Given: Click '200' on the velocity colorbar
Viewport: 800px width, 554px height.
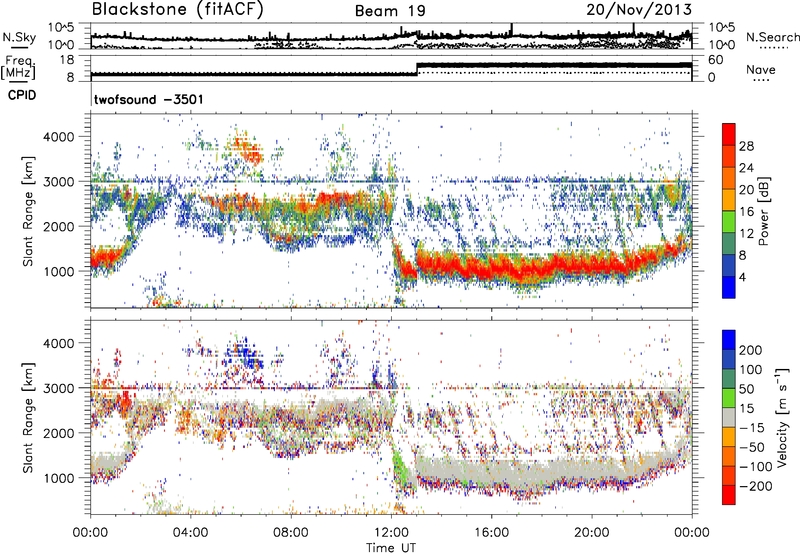Looking at the screenshot, I should point(751,350).
